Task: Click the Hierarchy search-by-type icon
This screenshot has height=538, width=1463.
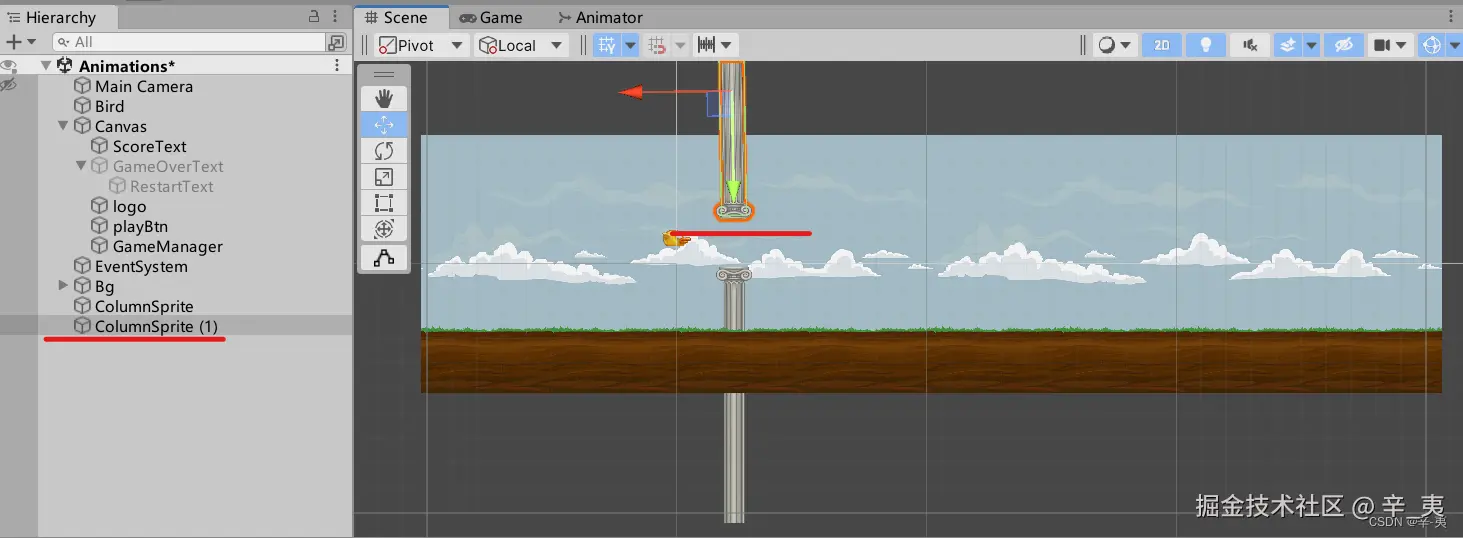Action: (336, 42)
